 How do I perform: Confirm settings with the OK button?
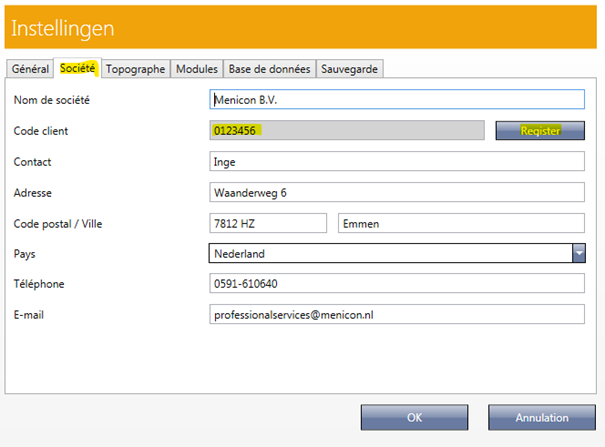coord(414,418)
